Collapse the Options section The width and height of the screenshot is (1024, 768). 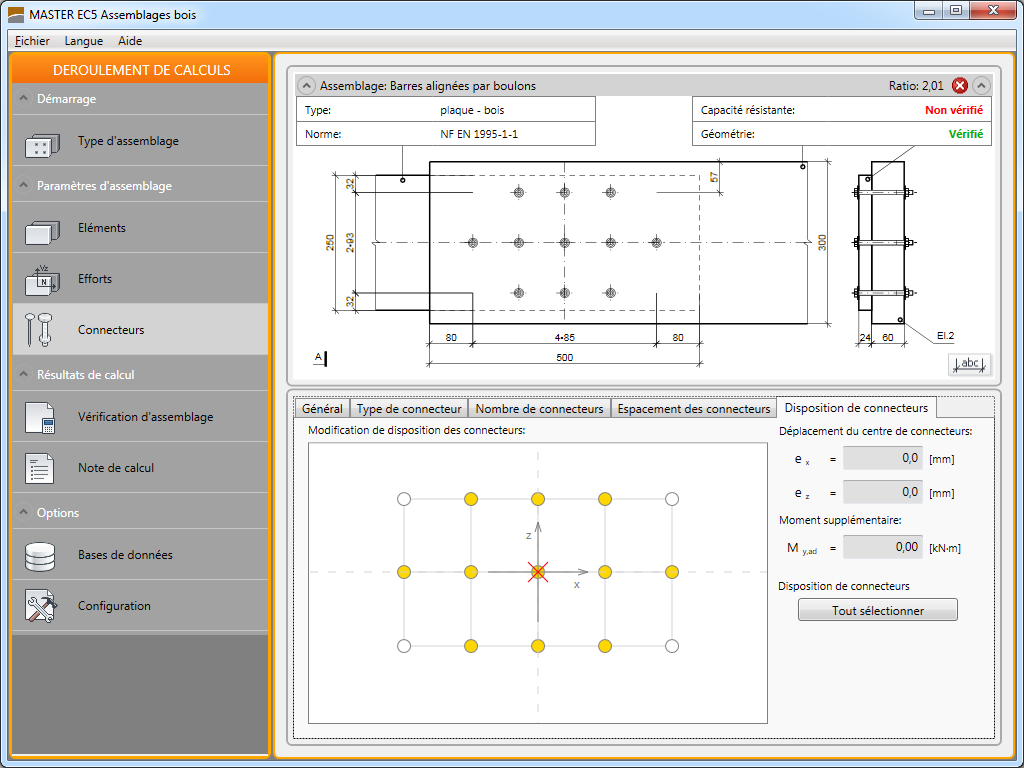pyautogui.click(x=24, y=512)
